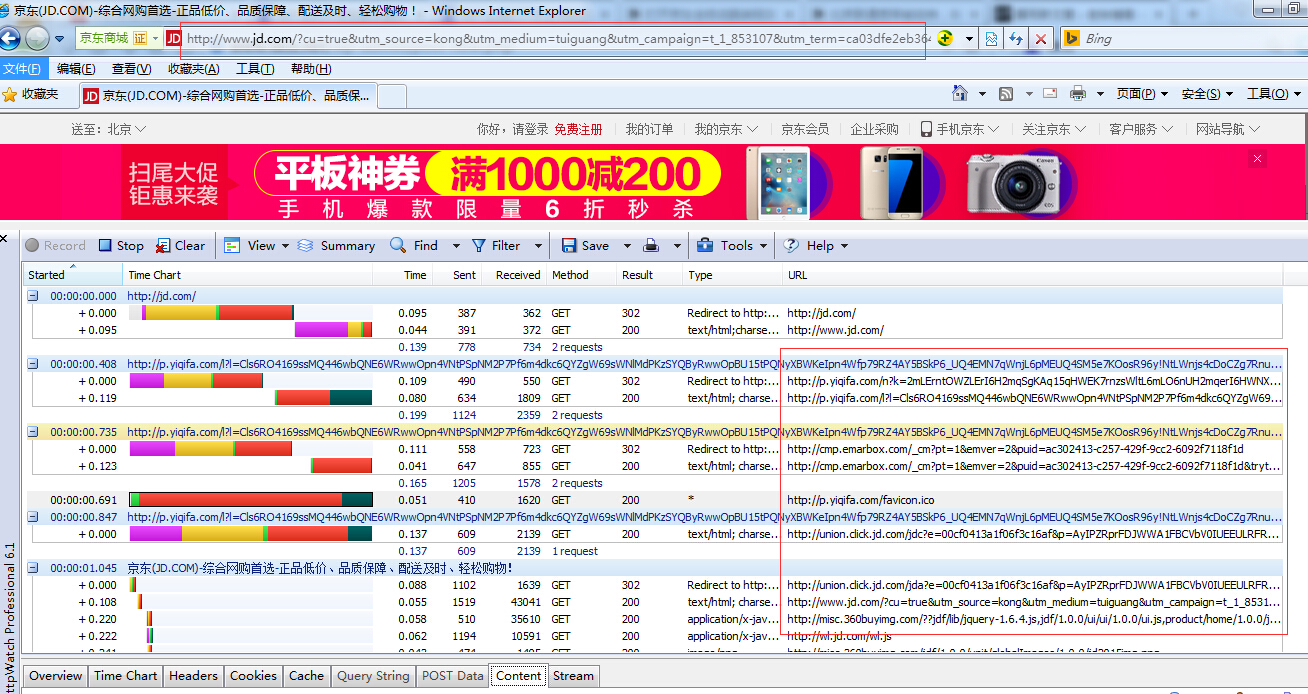Expand the 我的京东 dropdown
This screenshot has width=1308, height=694.
coord(726,129)
